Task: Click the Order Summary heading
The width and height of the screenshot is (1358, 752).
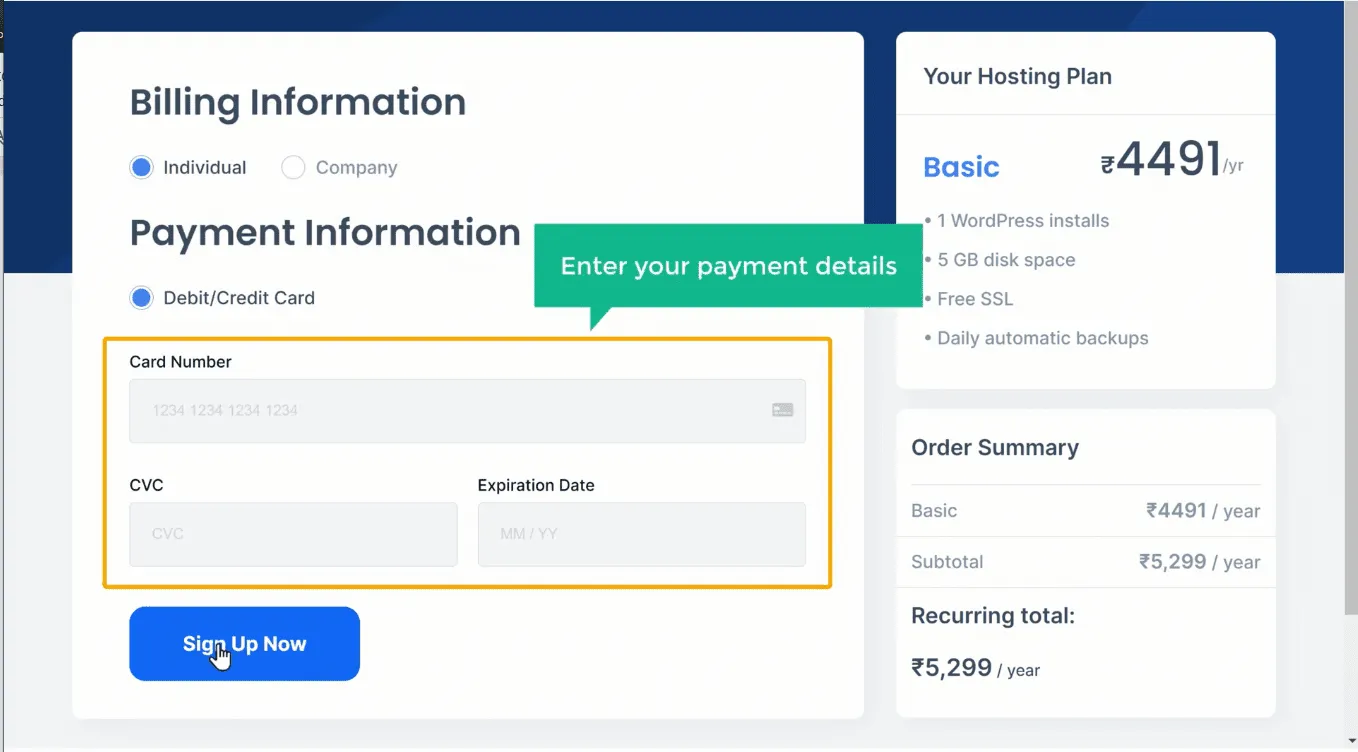Action: click(994, 448)
